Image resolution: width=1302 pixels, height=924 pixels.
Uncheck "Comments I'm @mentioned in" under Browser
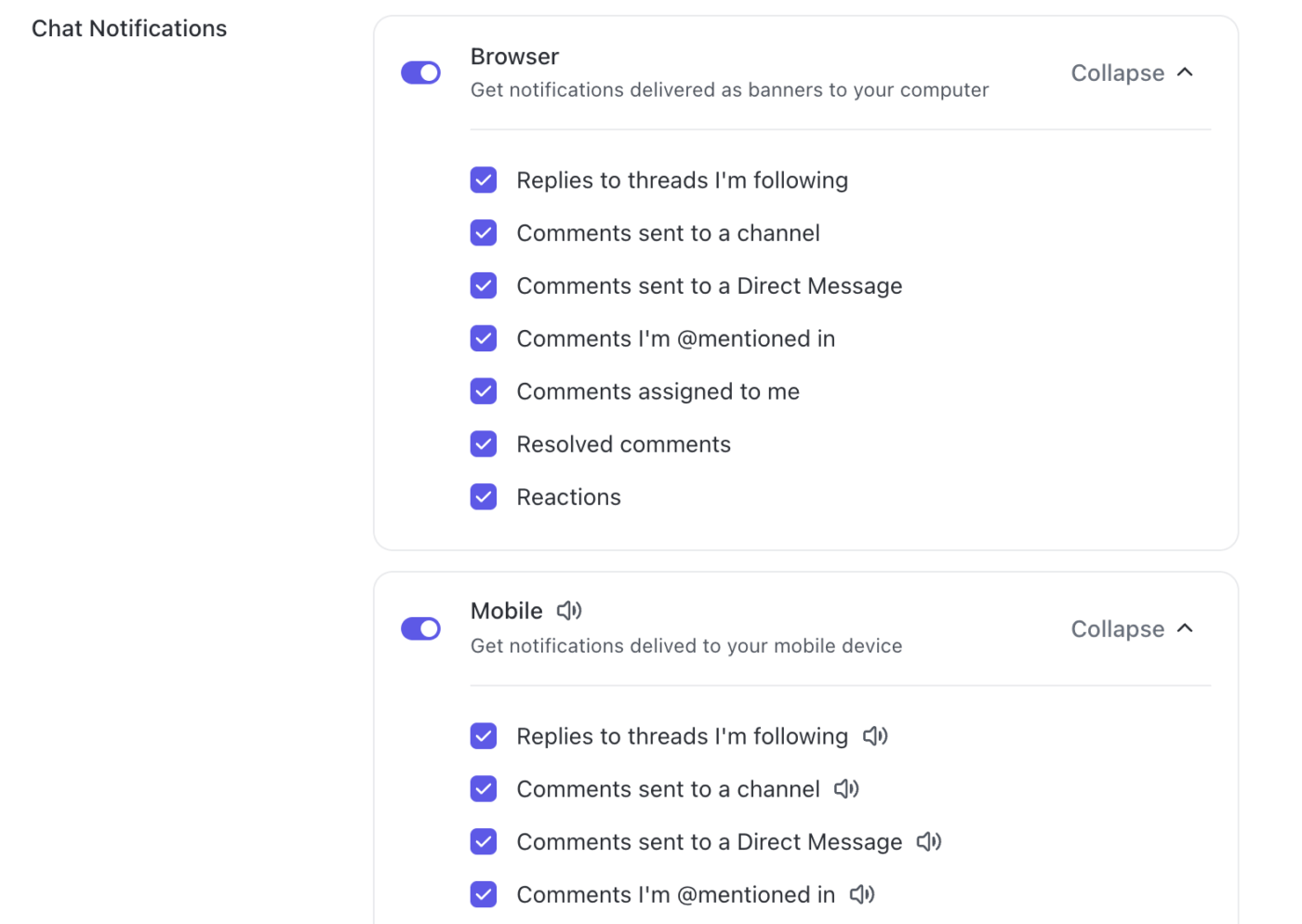[x=484, y=338]
